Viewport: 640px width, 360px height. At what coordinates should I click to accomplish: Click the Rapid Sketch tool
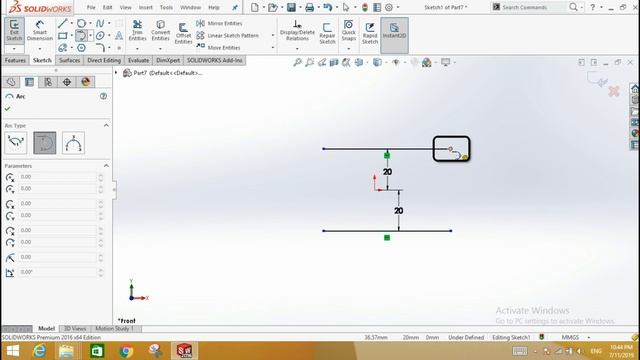370,33
